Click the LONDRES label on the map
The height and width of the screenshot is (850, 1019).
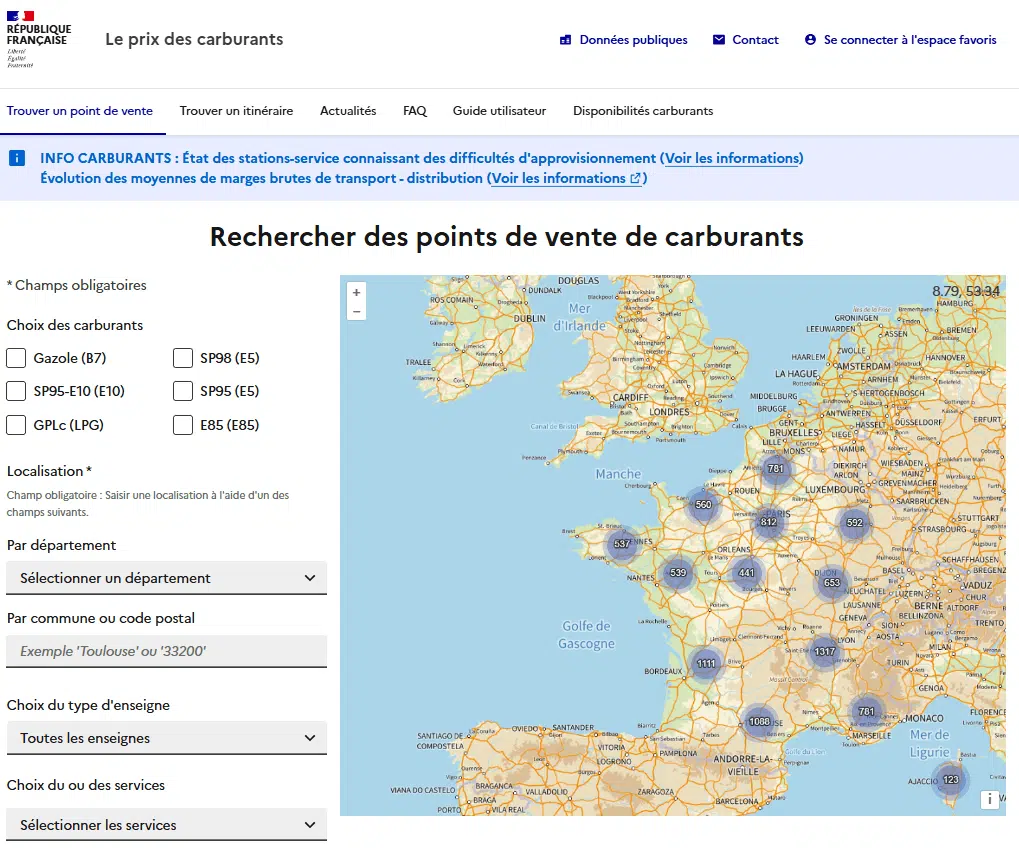669,412
